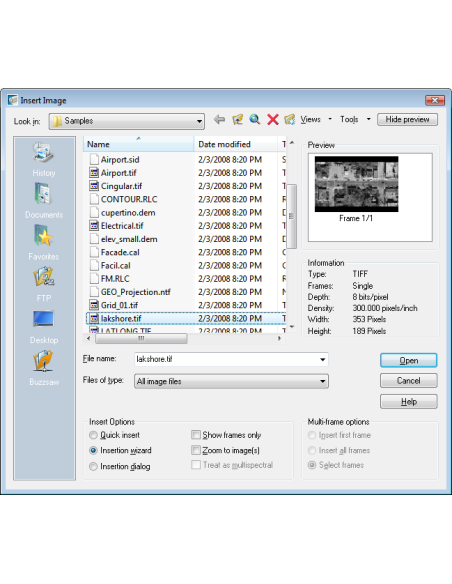Click the GEO_Projection.ntf file icon

tap(94, 292)
